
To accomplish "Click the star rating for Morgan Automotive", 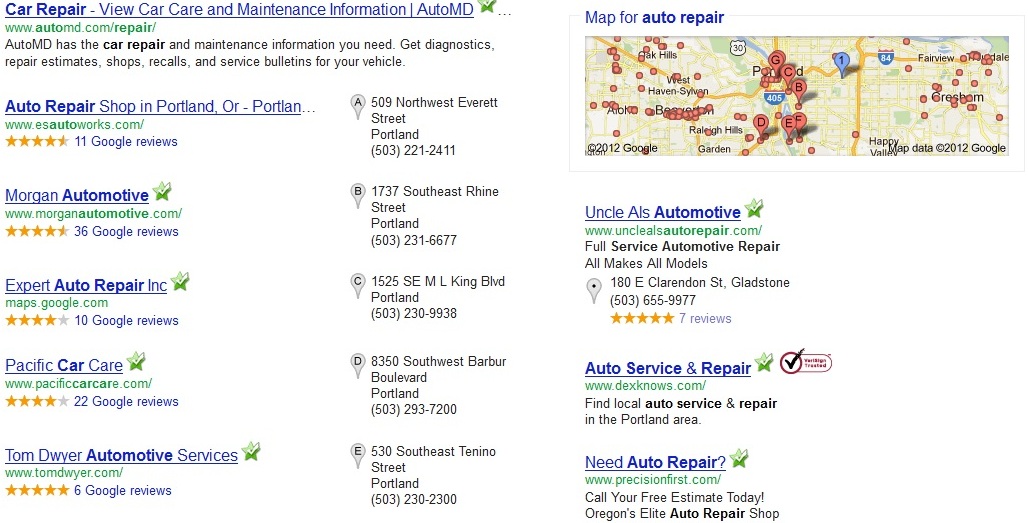I will click(x=37, y=231).
